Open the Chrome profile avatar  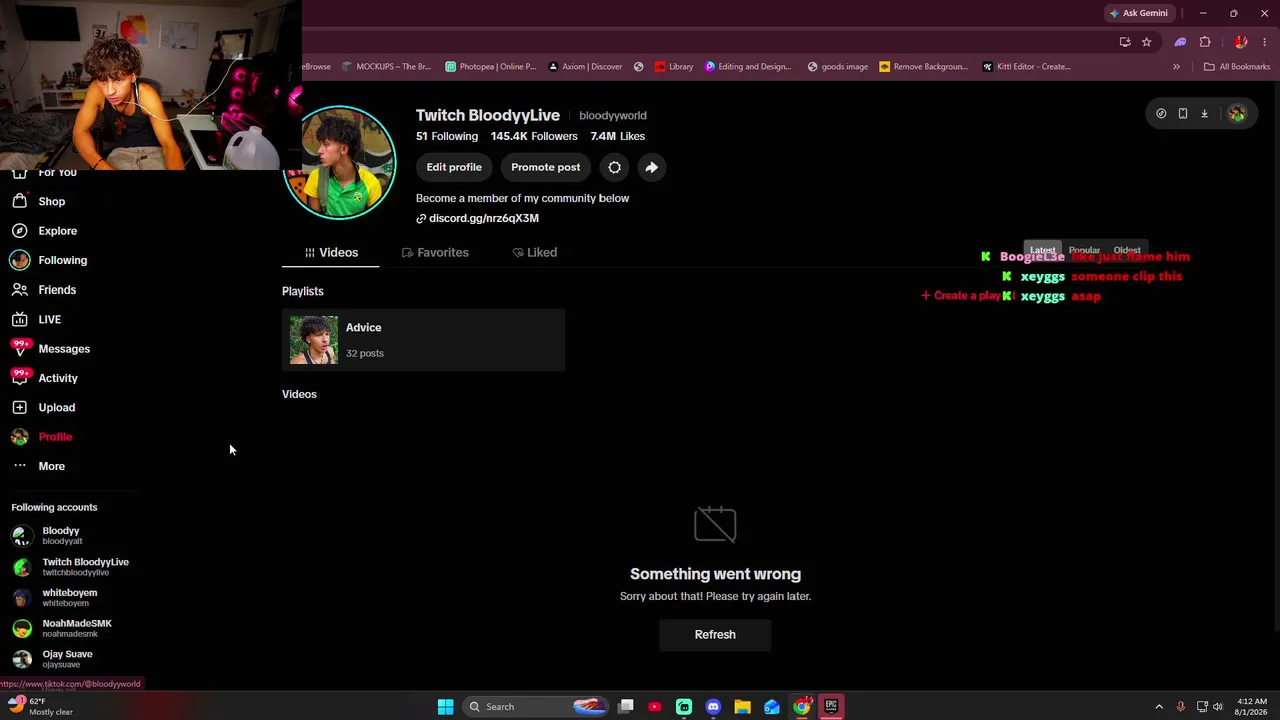tap(1241, 42)
